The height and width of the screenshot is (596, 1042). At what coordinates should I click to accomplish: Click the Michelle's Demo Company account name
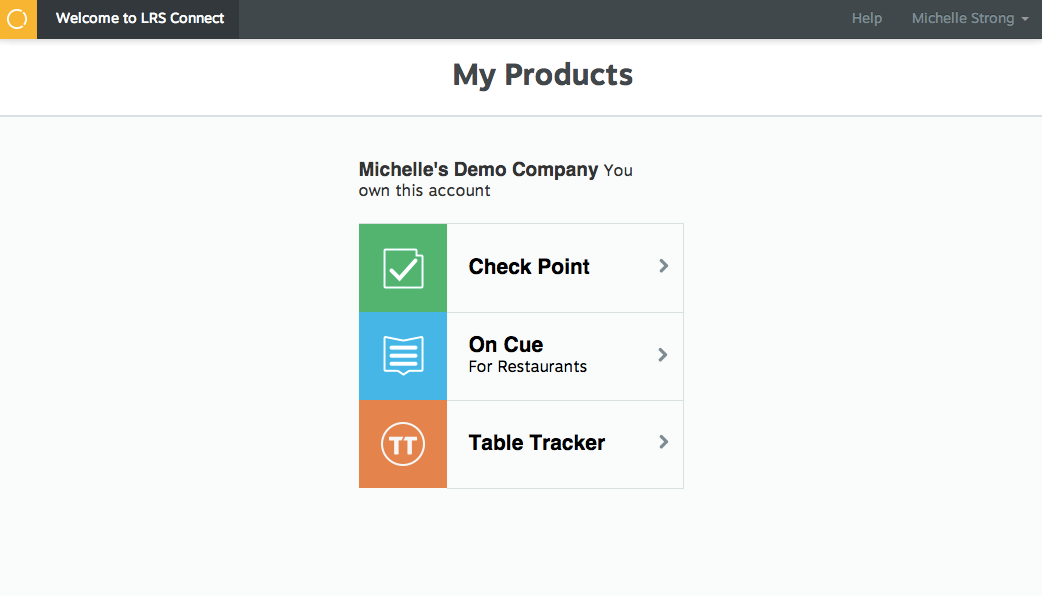coord(478,169)
